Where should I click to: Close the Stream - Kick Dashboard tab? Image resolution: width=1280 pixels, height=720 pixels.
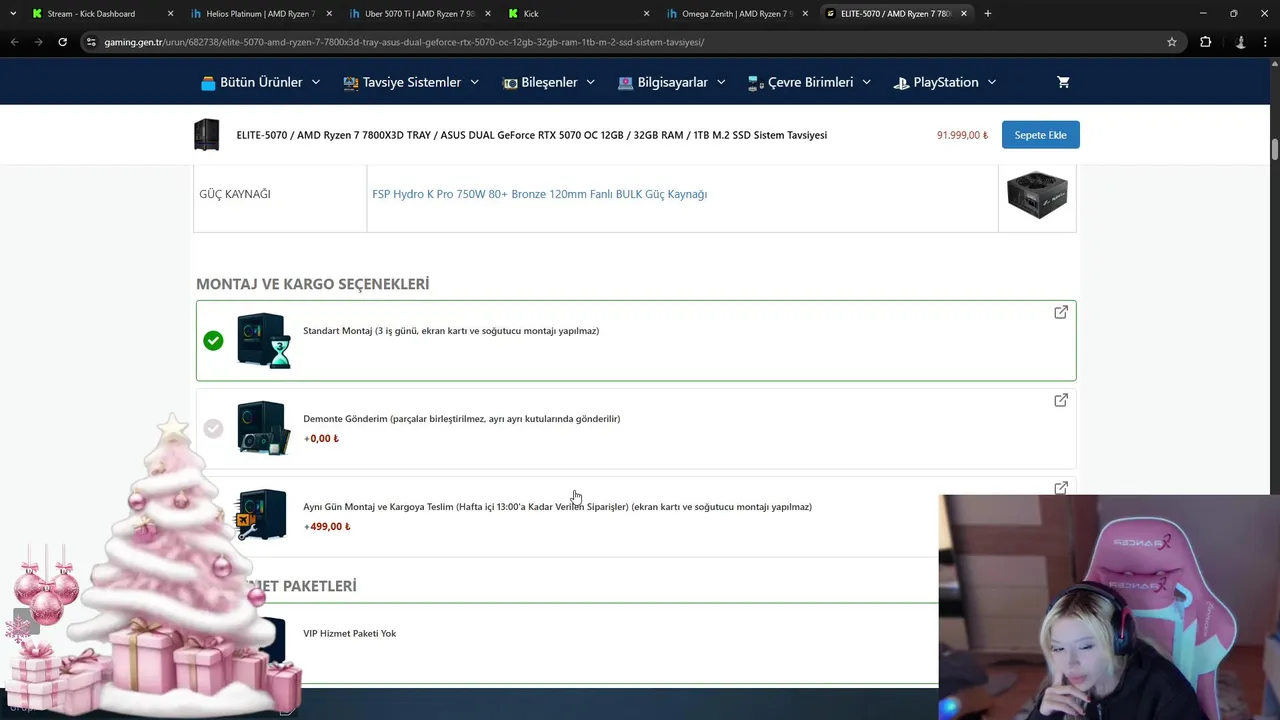(x=170, y=14)
